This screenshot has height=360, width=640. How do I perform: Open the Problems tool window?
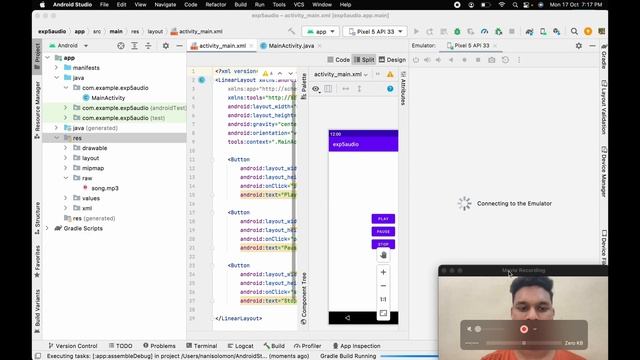pyautogui.click(x=159, y=346)
